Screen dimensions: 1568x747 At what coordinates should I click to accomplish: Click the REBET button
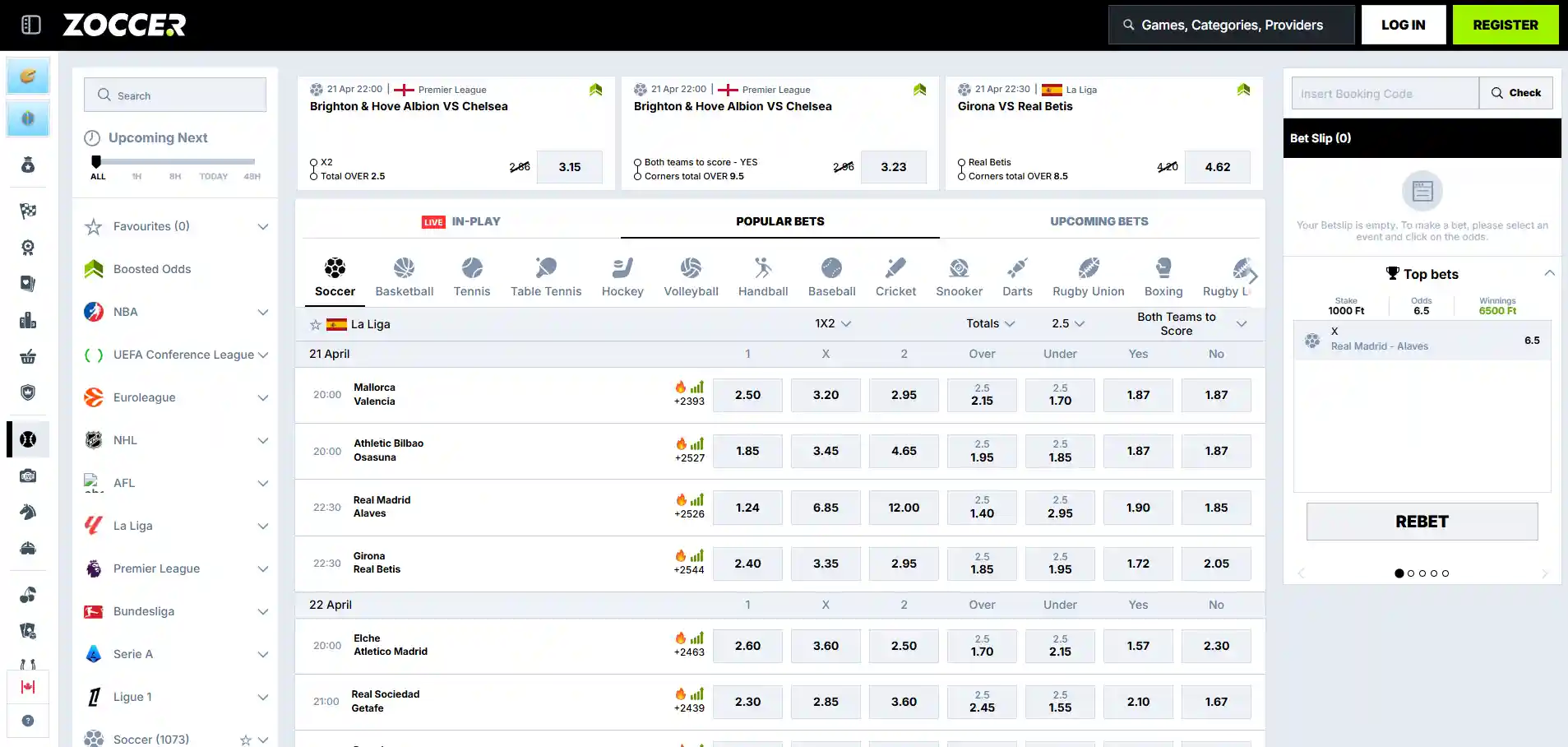pos(1422,522)
